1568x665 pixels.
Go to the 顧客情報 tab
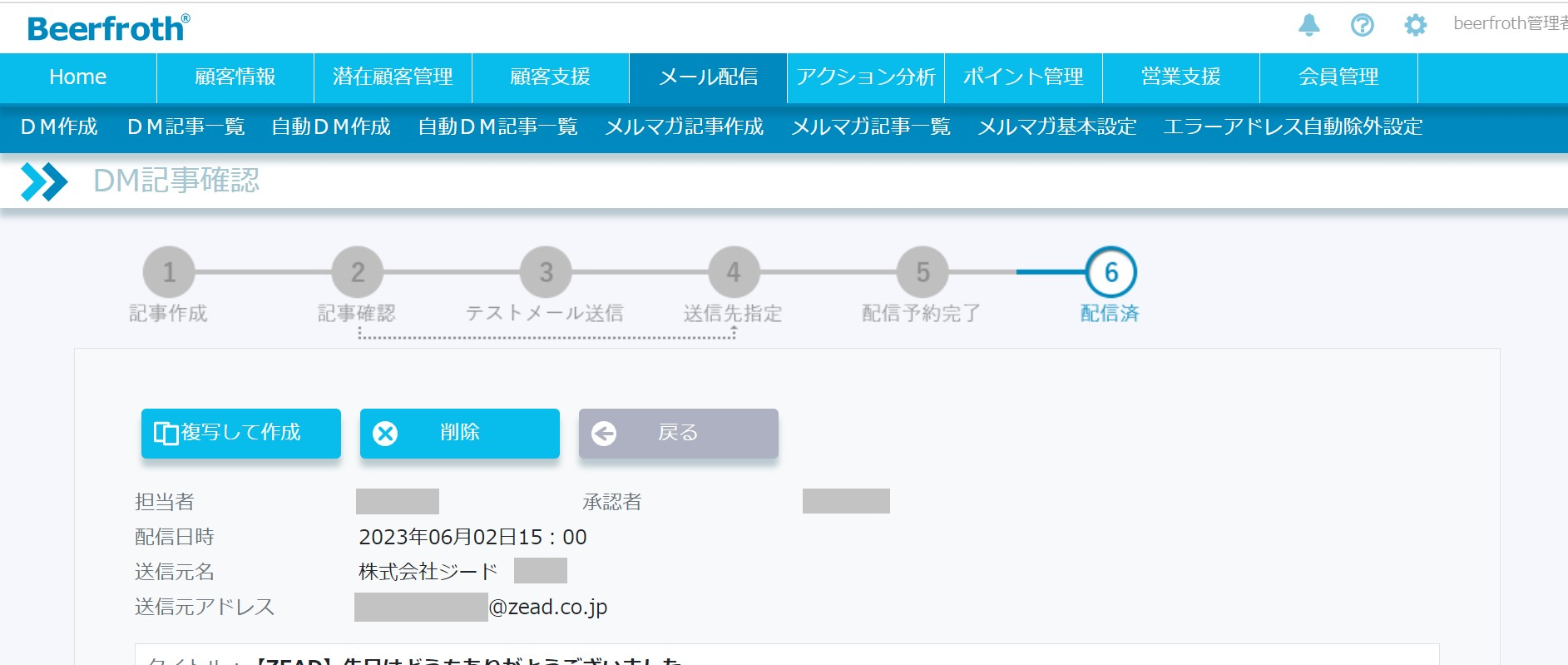(235, 77)
